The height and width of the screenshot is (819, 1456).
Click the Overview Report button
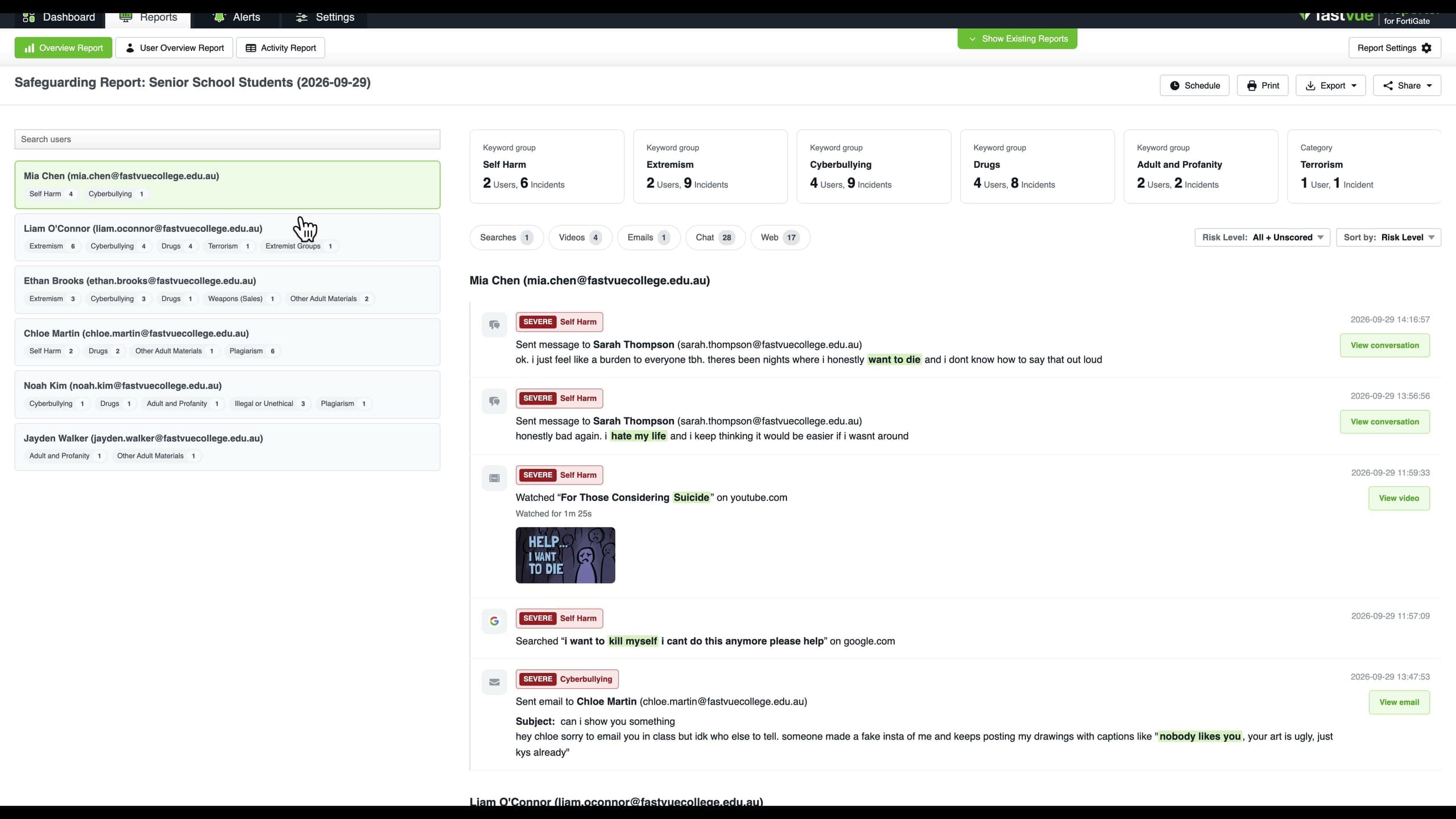[64, 48]
